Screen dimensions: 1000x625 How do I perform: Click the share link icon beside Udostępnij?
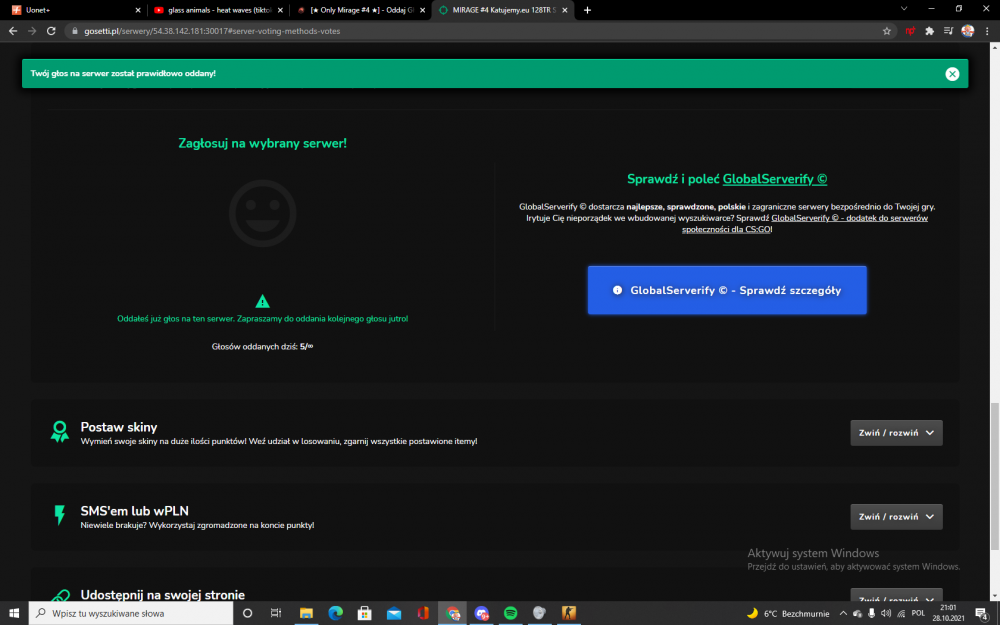pyautogui.click(x=60, y=596)
